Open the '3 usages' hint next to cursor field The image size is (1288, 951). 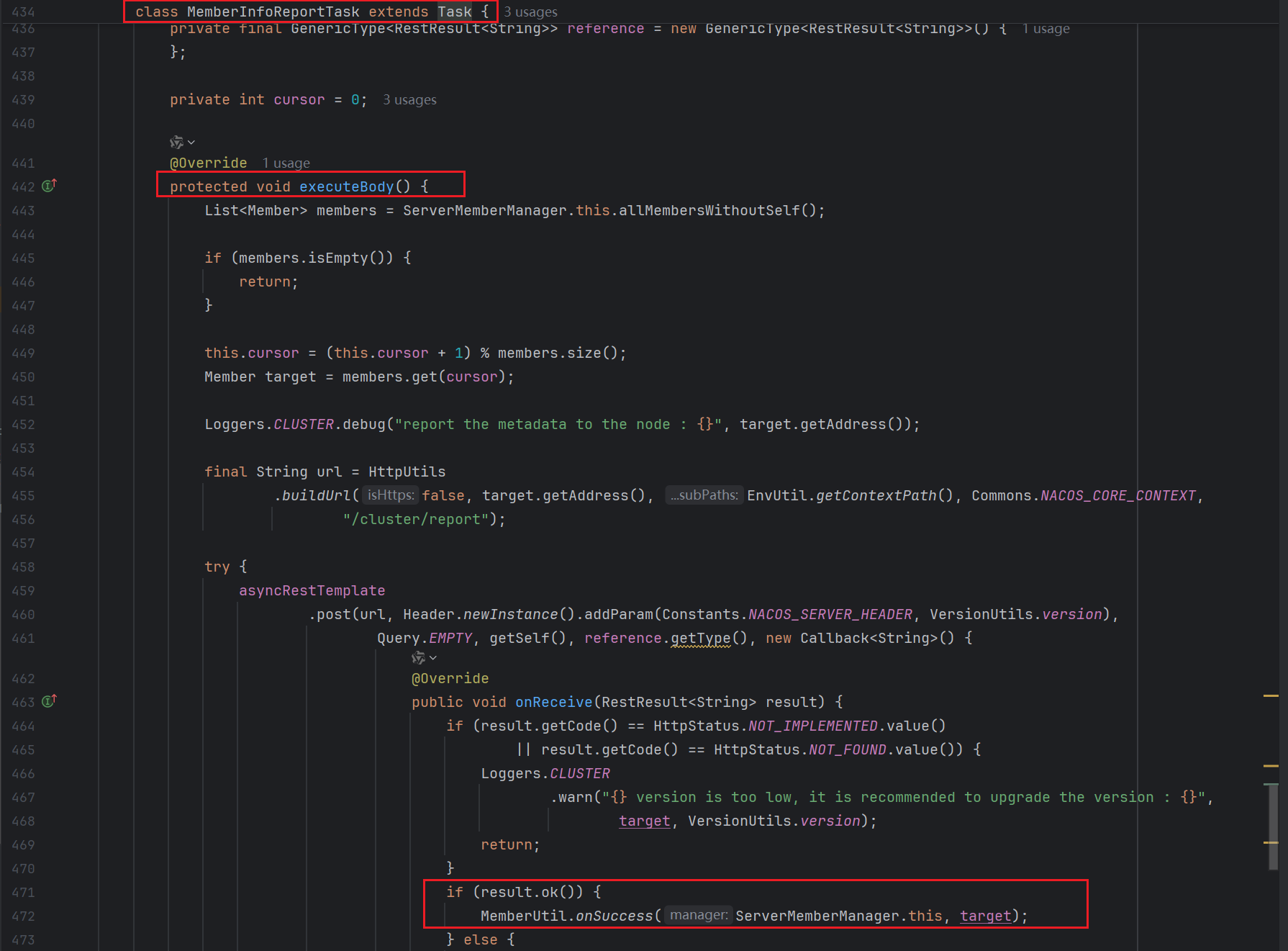pos(409,100)
